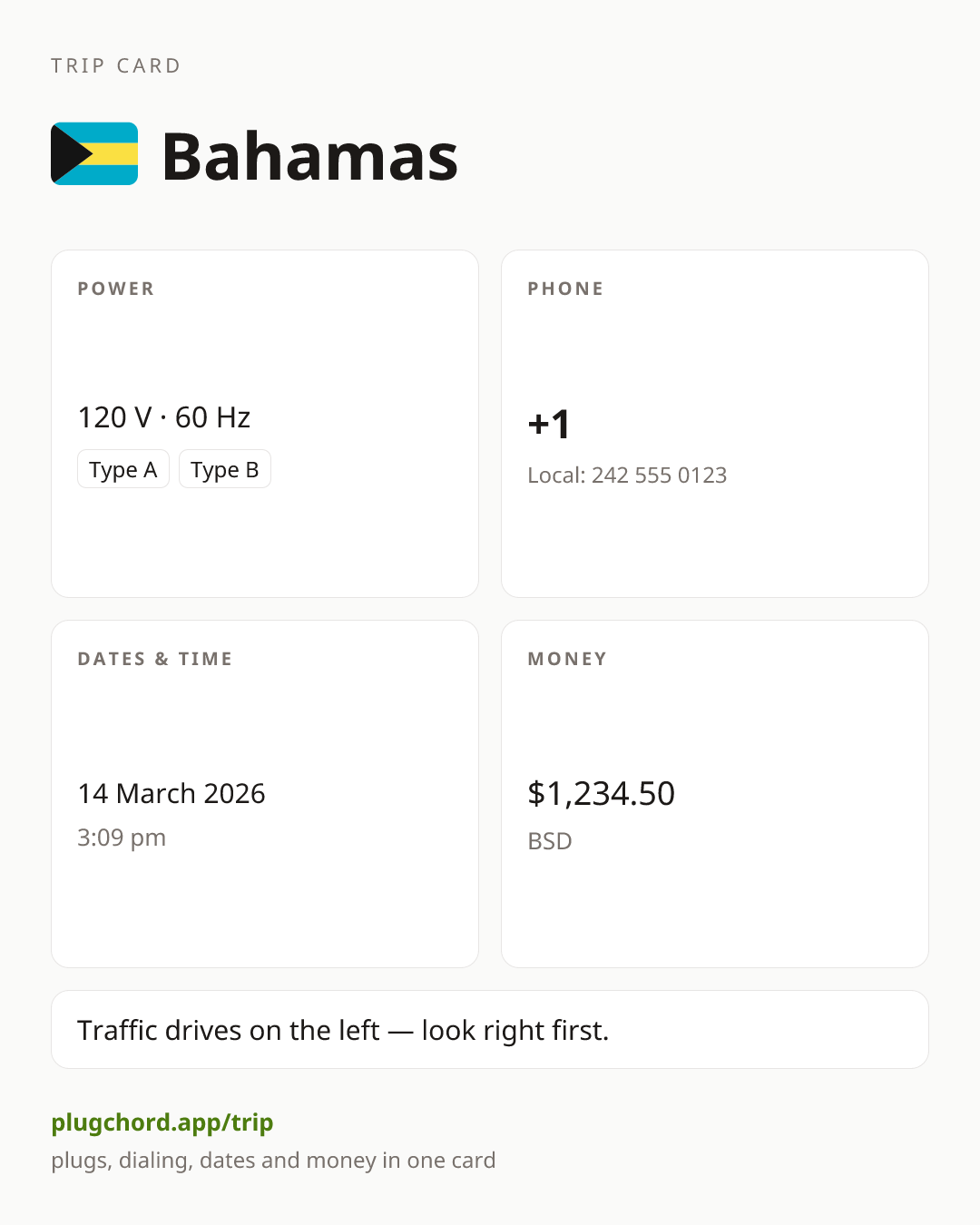Viewport: 980px width, 1225px height.
Task: Click the PHONE card heading
Action: (x=566, y=289)
